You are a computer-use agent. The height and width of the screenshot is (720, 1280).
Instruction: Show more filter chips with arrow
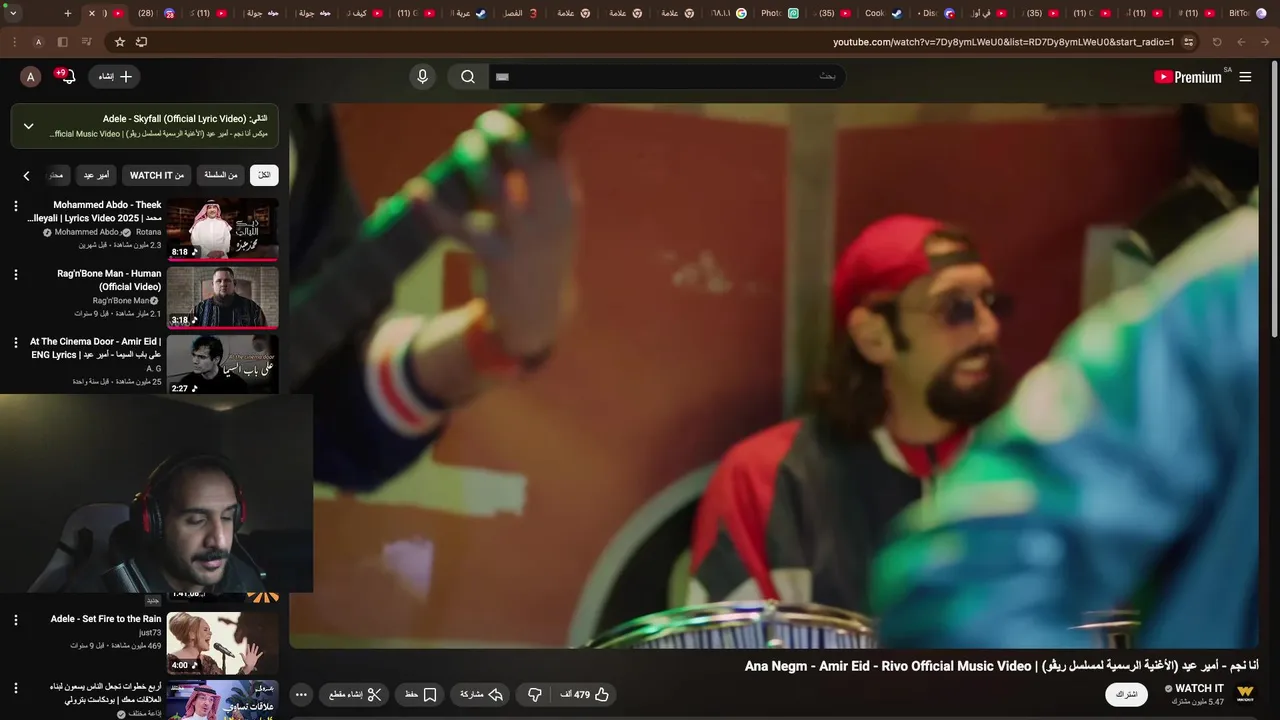coord(26,175)
